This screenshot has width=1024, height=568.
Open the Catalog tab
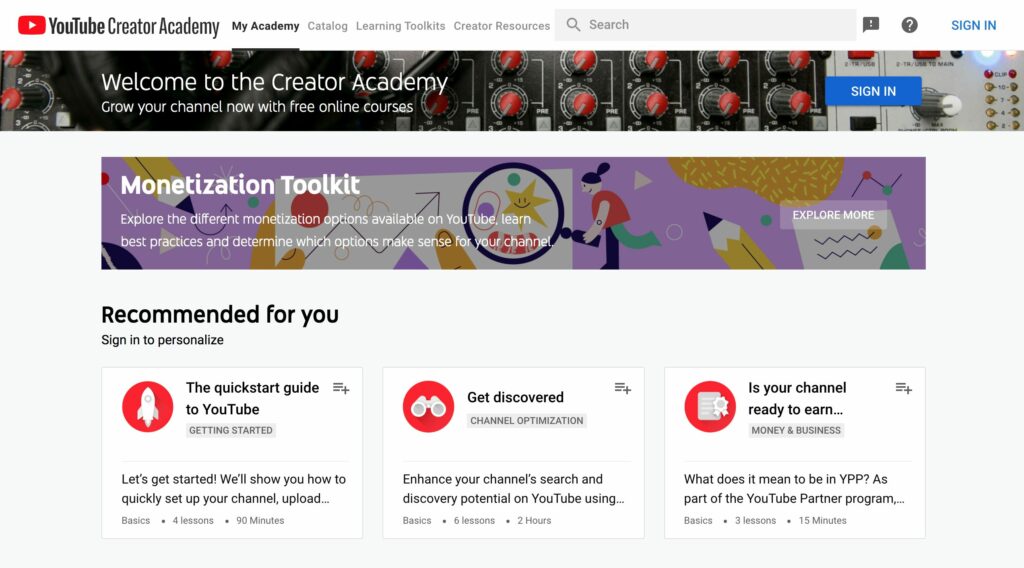pyautogui.click(x=328, y=26)
